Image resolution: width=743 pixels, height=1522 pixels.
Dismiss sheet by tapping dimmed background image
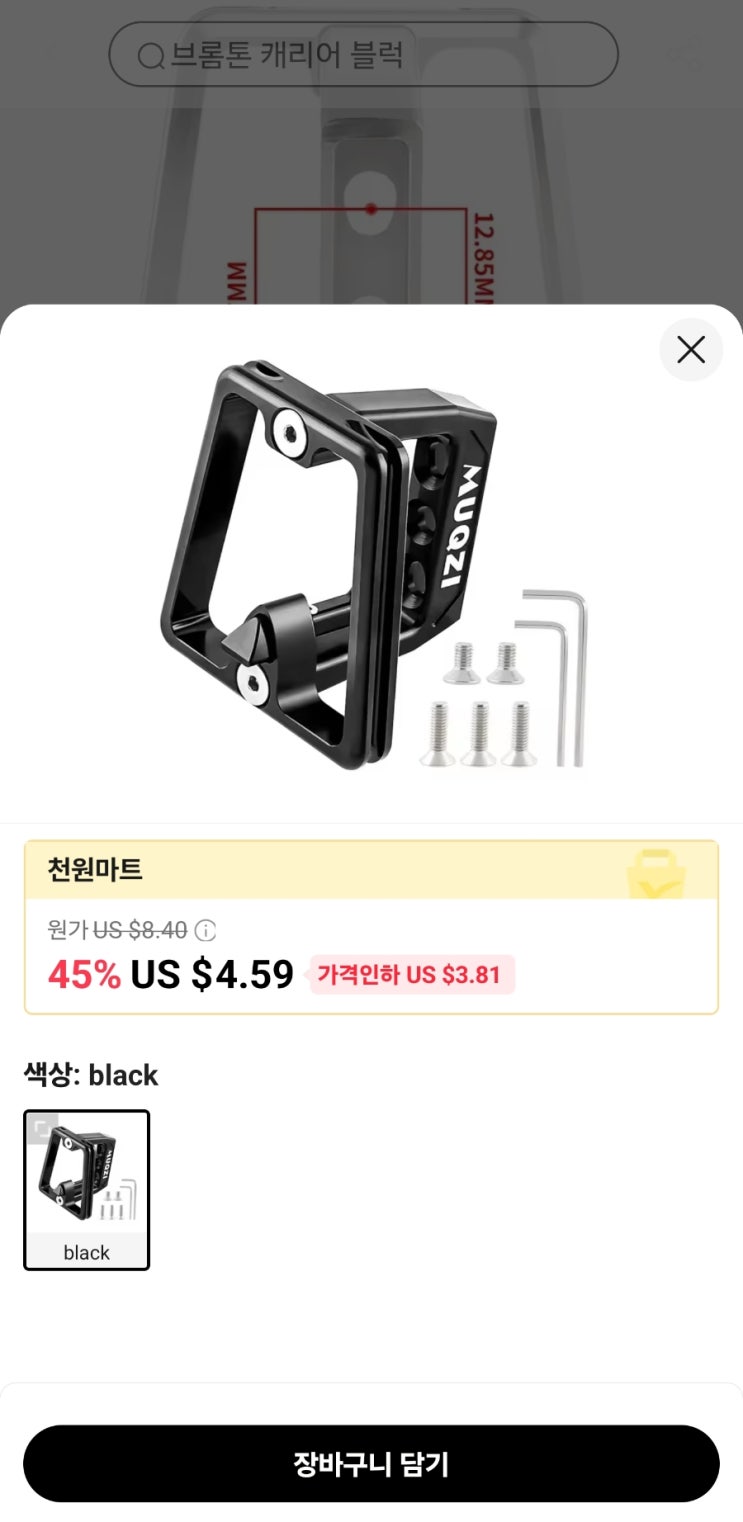pos(371,200)
